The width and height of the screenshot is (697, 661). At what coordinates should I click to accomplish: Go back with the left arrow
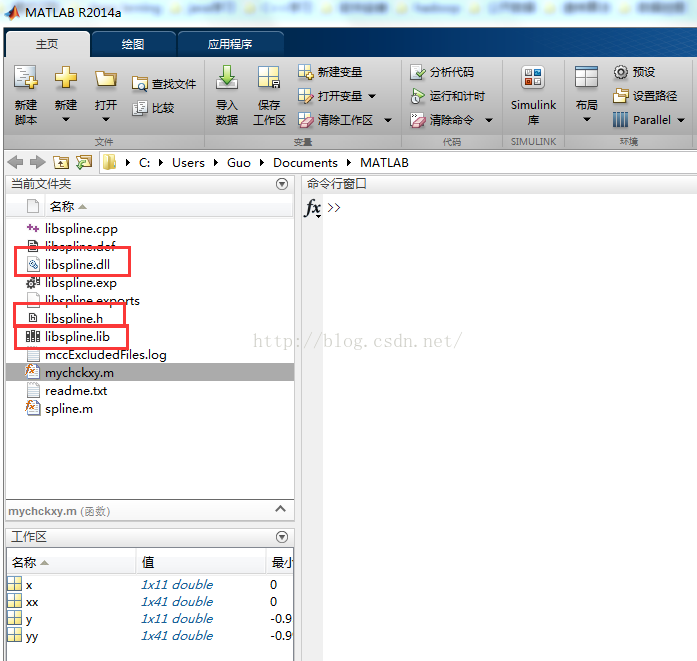(x=16, y=162)
